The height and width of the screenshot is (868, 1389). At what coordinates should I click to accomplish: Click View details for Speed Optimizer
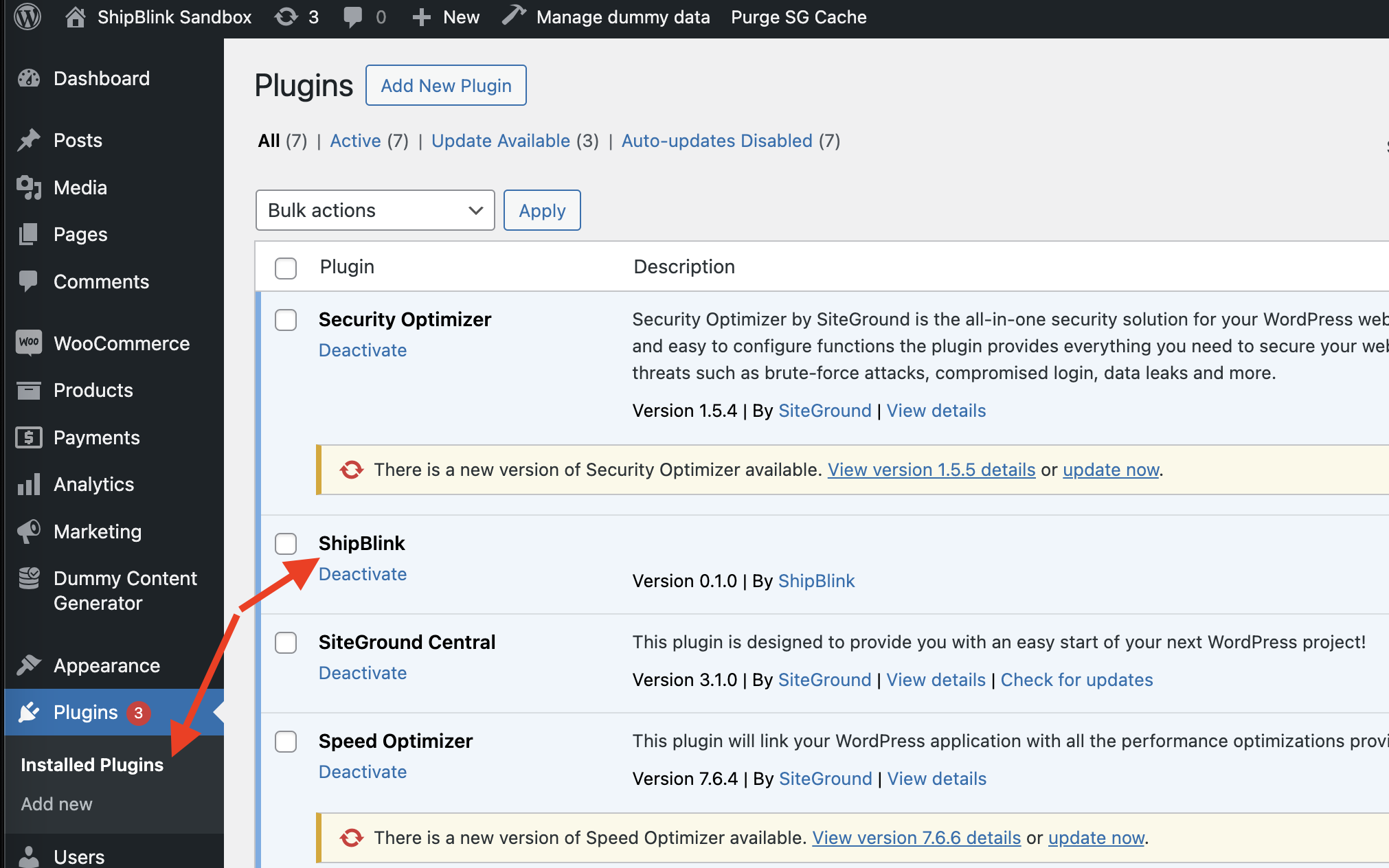tap(937, 779)
